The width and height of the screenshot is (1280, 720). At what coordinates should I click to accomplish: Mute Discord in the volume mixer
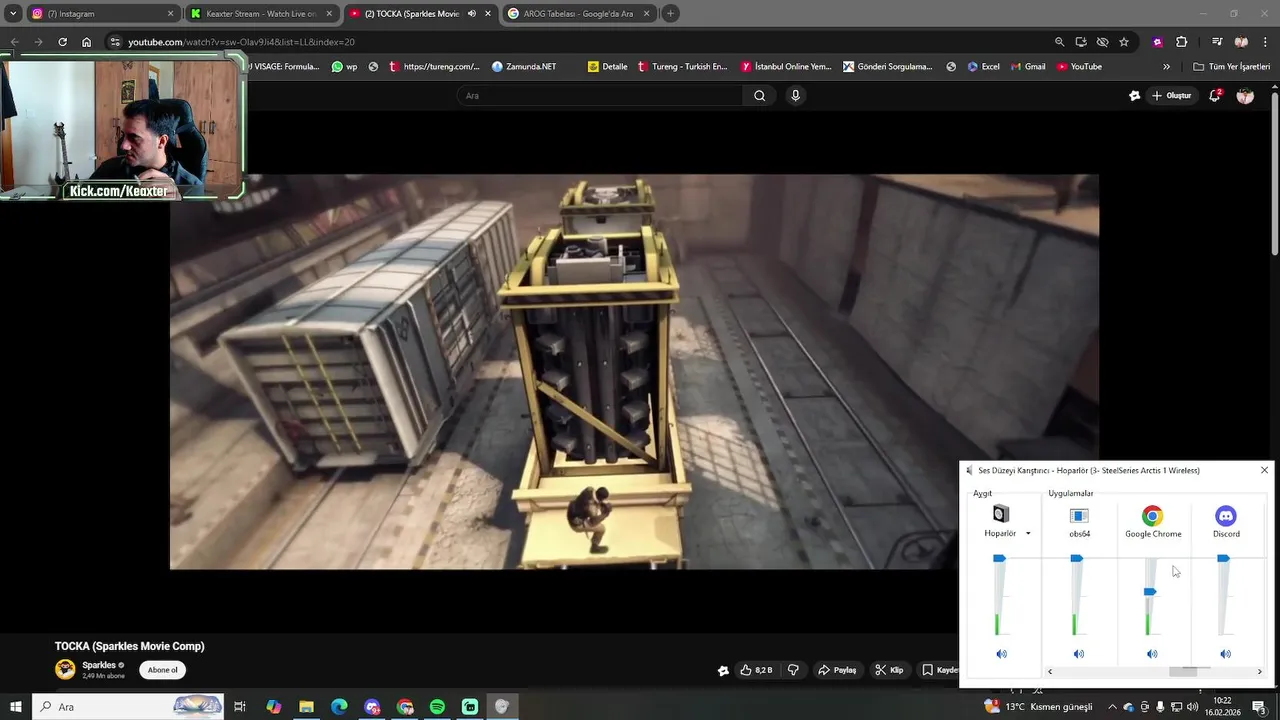tap(1225, 654)
